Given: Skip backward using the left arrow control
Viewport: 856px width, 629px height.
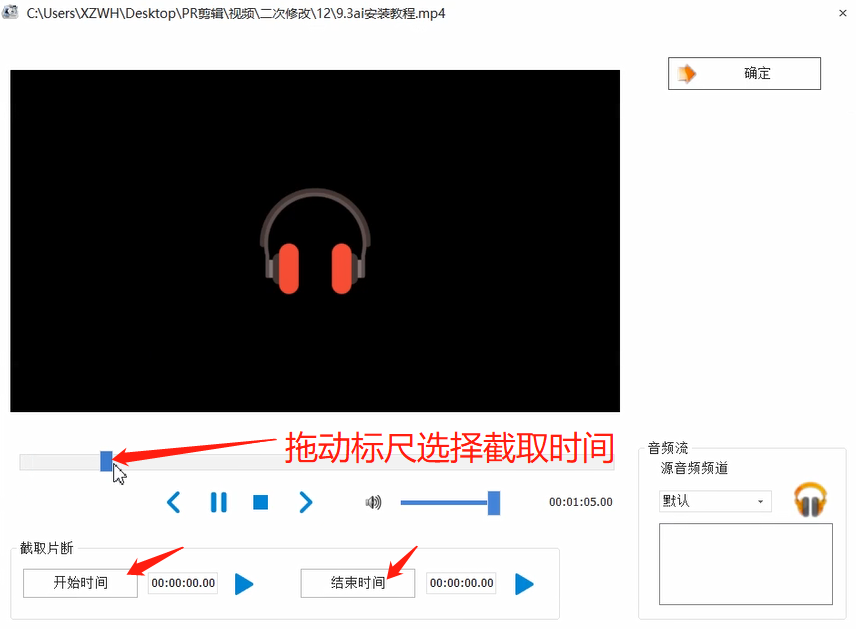Looking at the screenshot, I should click(x=173, y=502).
